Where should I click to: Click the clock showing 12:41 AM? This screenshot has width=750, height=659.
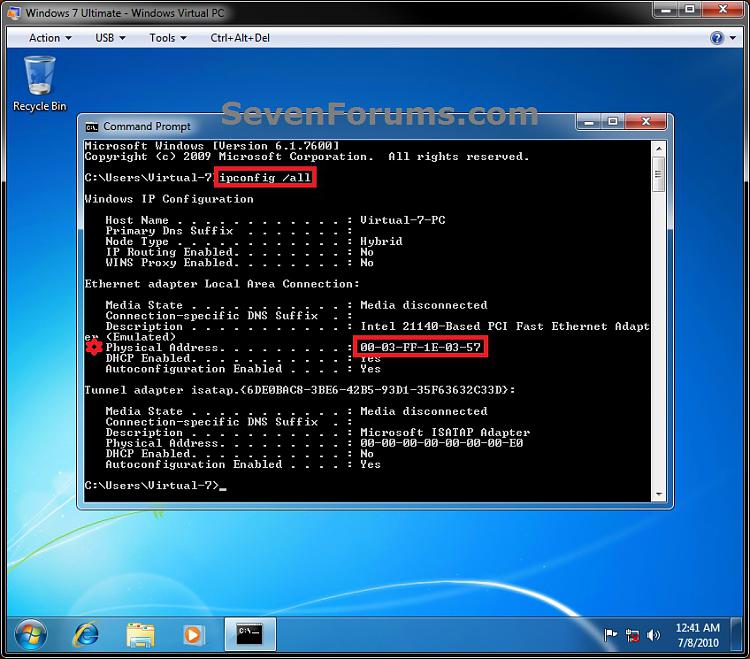click(697, 635)
